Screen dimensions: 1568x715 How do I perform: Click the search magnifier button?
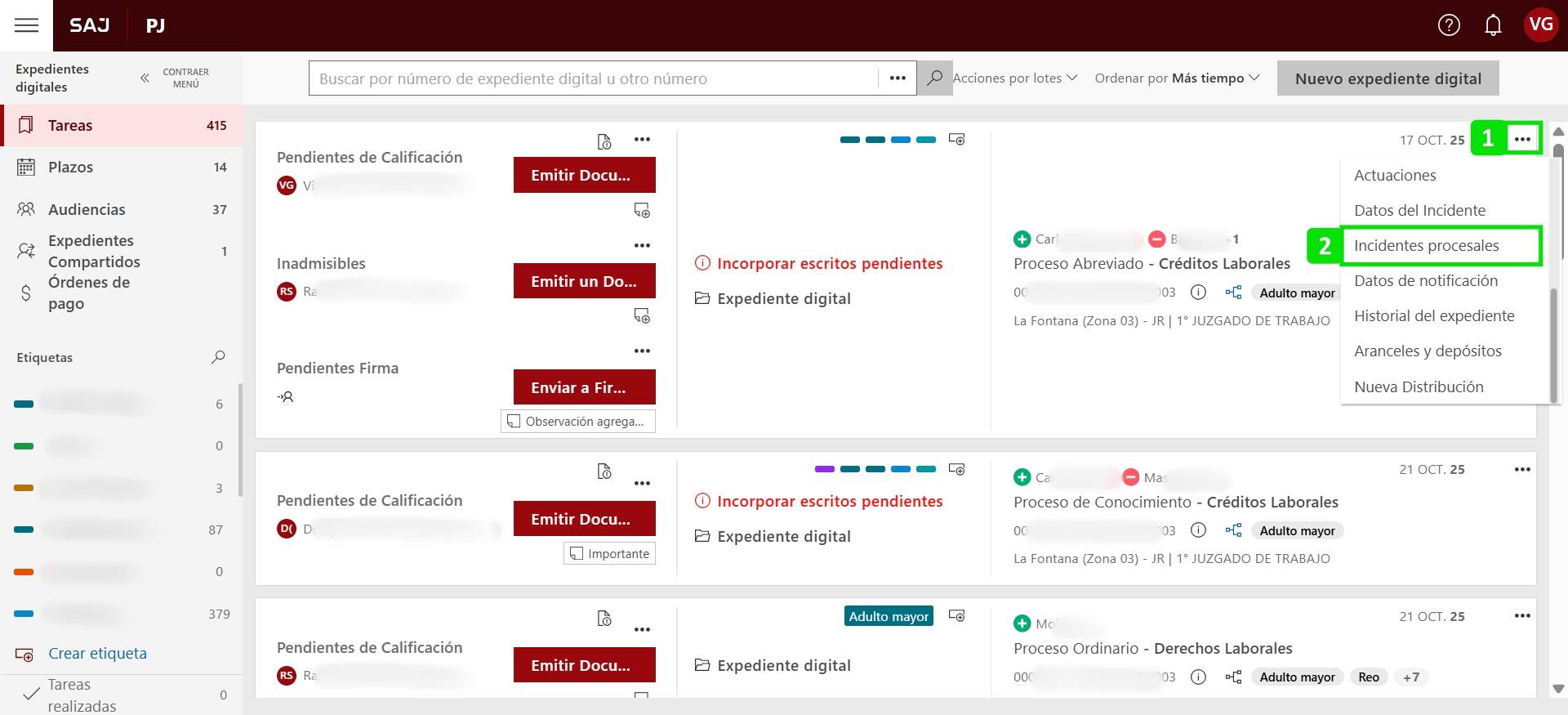click(x=934, y=78)
